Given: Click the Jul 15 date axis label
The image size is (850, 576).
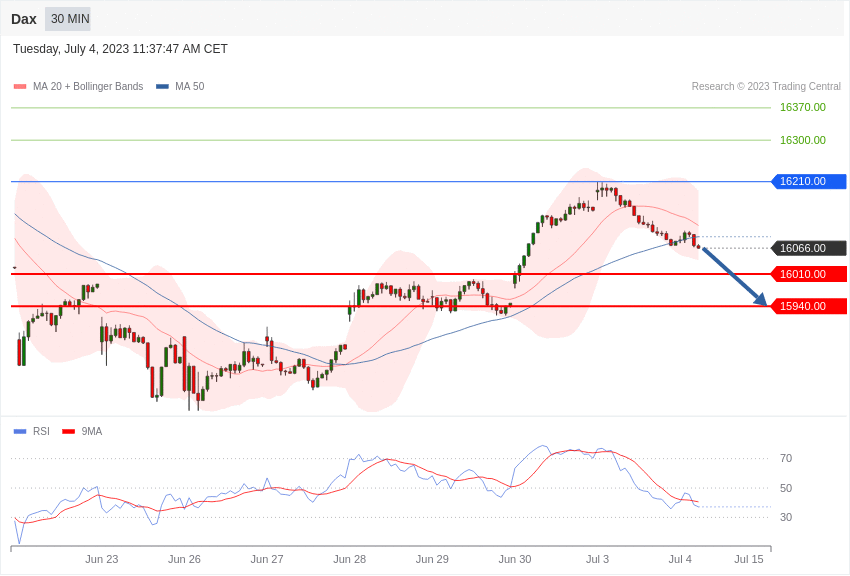Looking at the screenshot, I should (749, 559).
